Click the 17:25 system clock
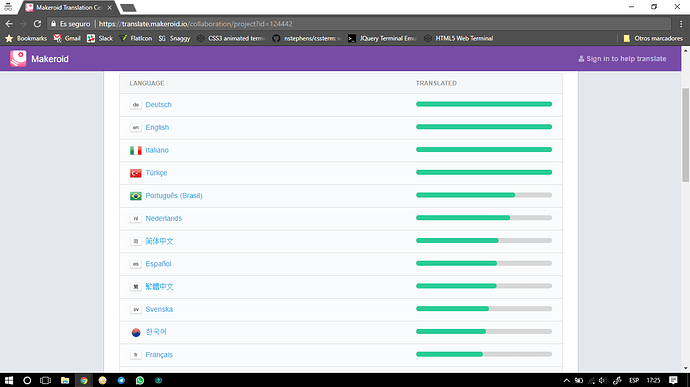 (x=653, y=380)
